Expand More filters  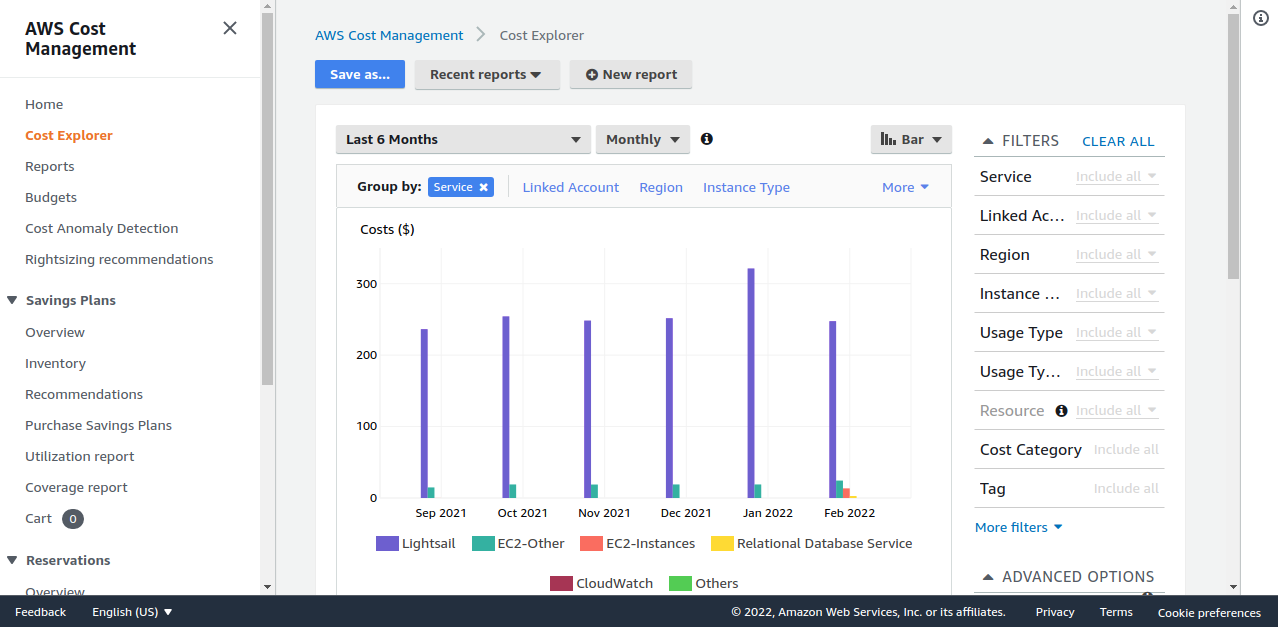tap(1018, 527)
